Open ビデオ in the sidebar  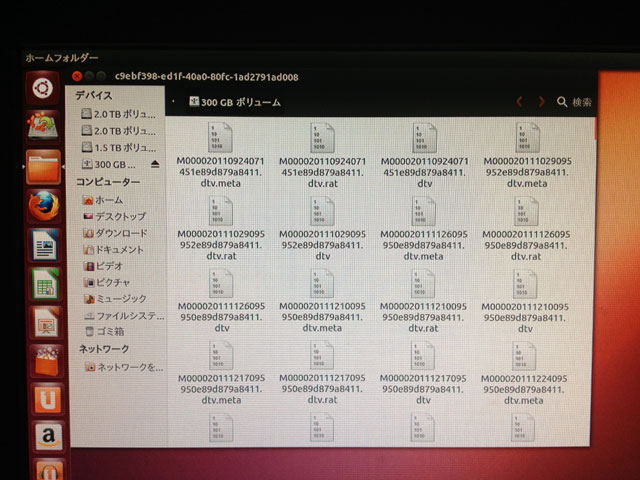point(103,266)
